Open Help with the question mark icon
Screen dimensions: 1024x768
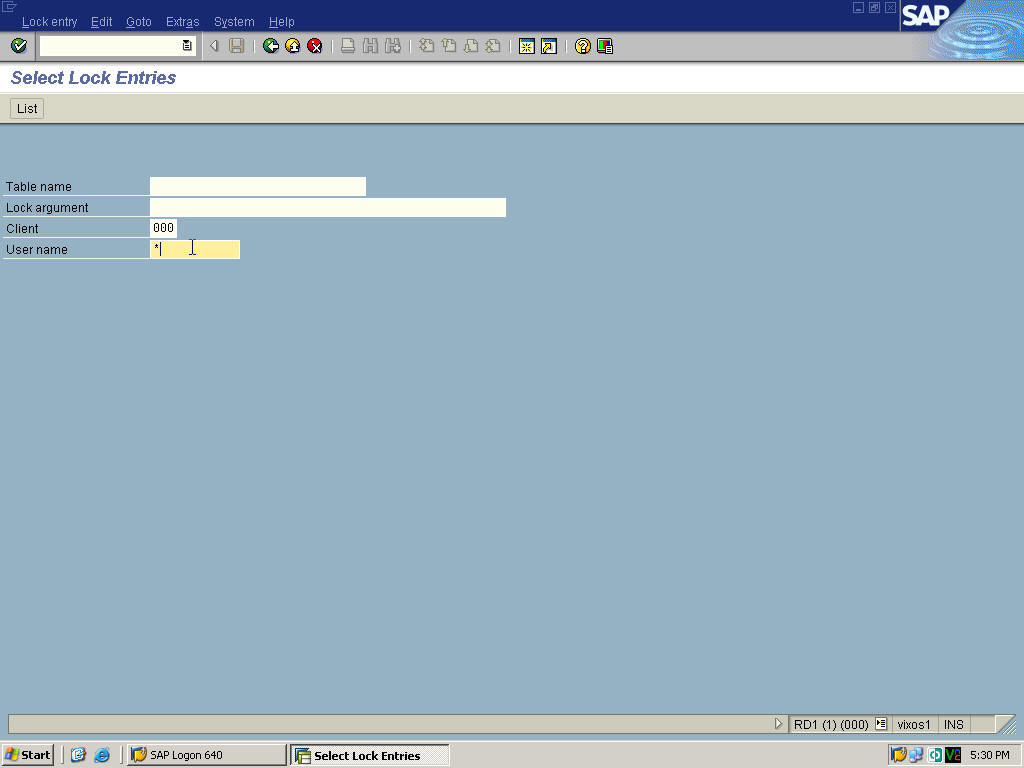[582, 45]
